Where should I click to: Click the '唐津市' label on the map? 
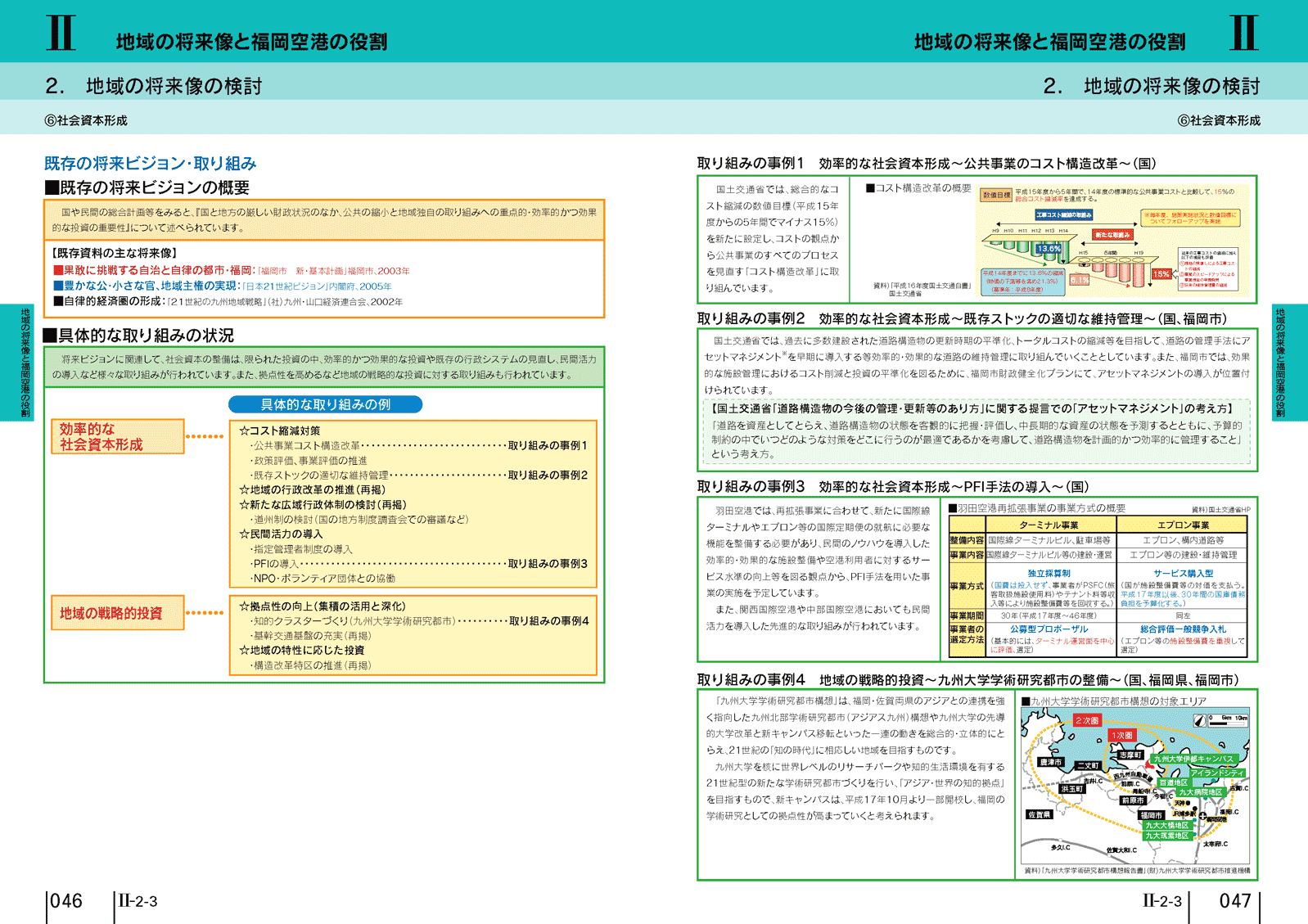[1051, 762]
